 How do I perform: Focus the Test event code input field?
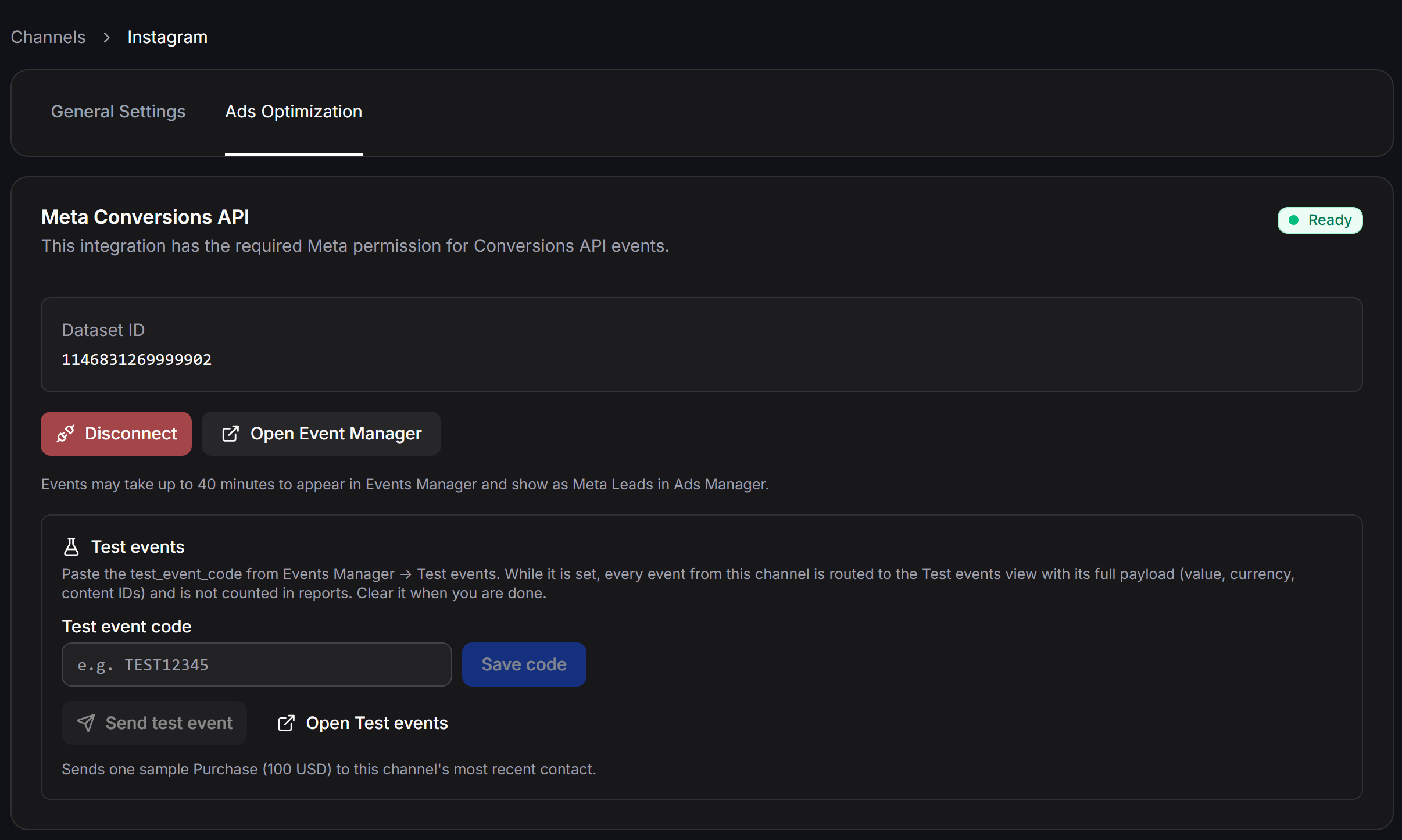[x=257, y=664]
